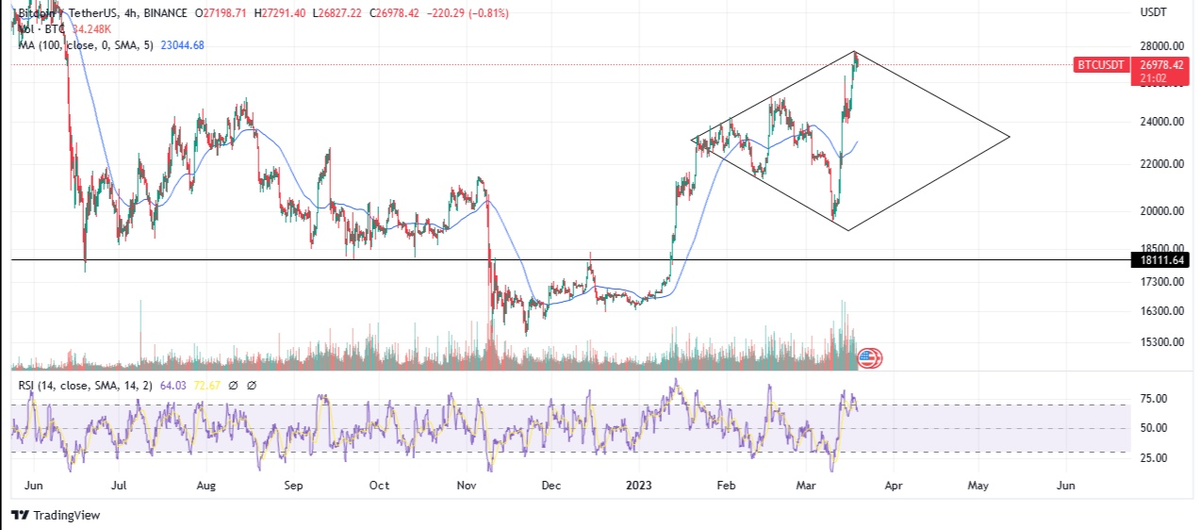
Task: Select the MA (100, close, 0, SMA, 5) legend
Action: [x=83, y=45]
